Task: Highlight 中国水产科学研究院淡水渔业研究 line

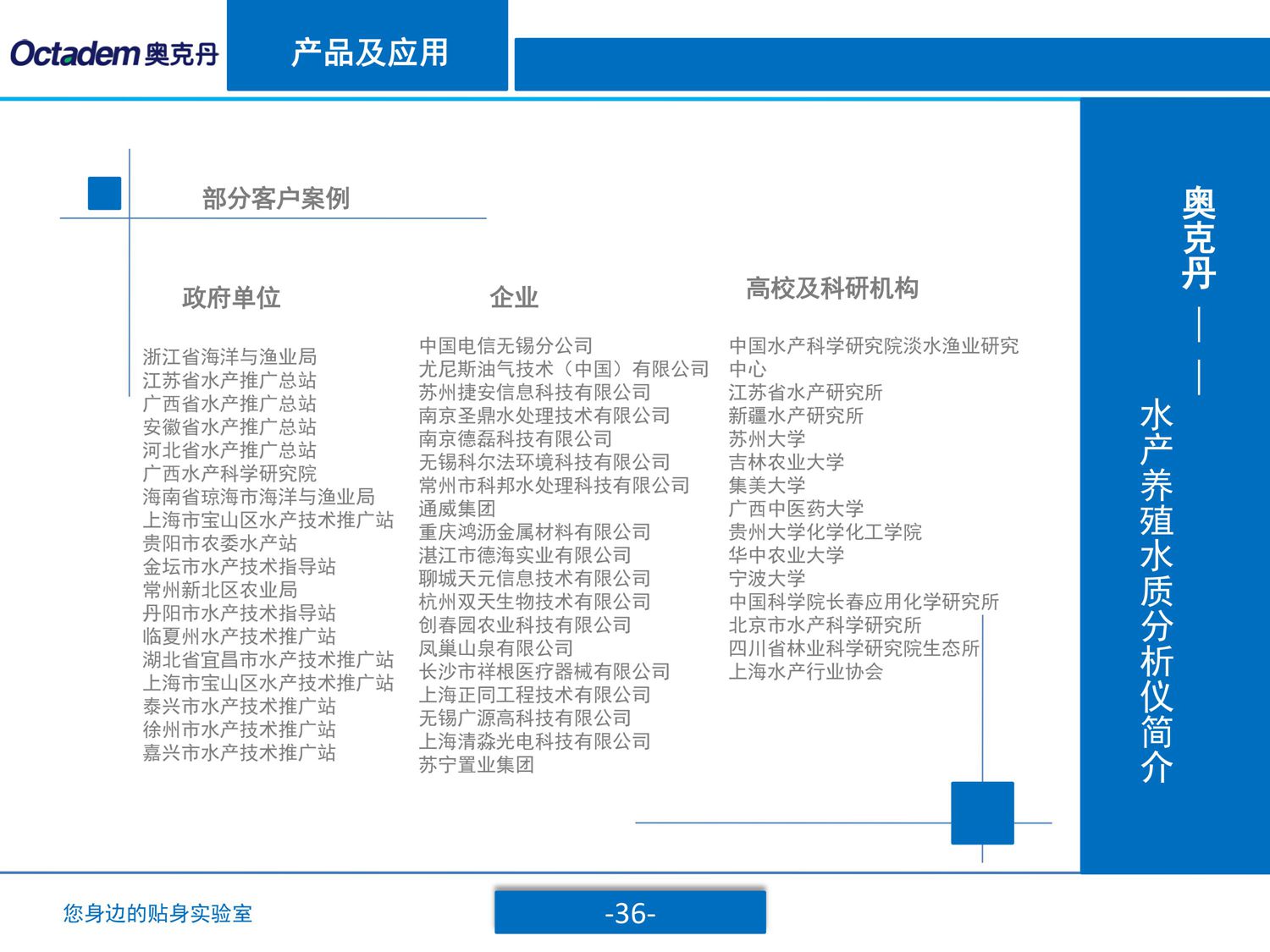Action: (875, 346)
